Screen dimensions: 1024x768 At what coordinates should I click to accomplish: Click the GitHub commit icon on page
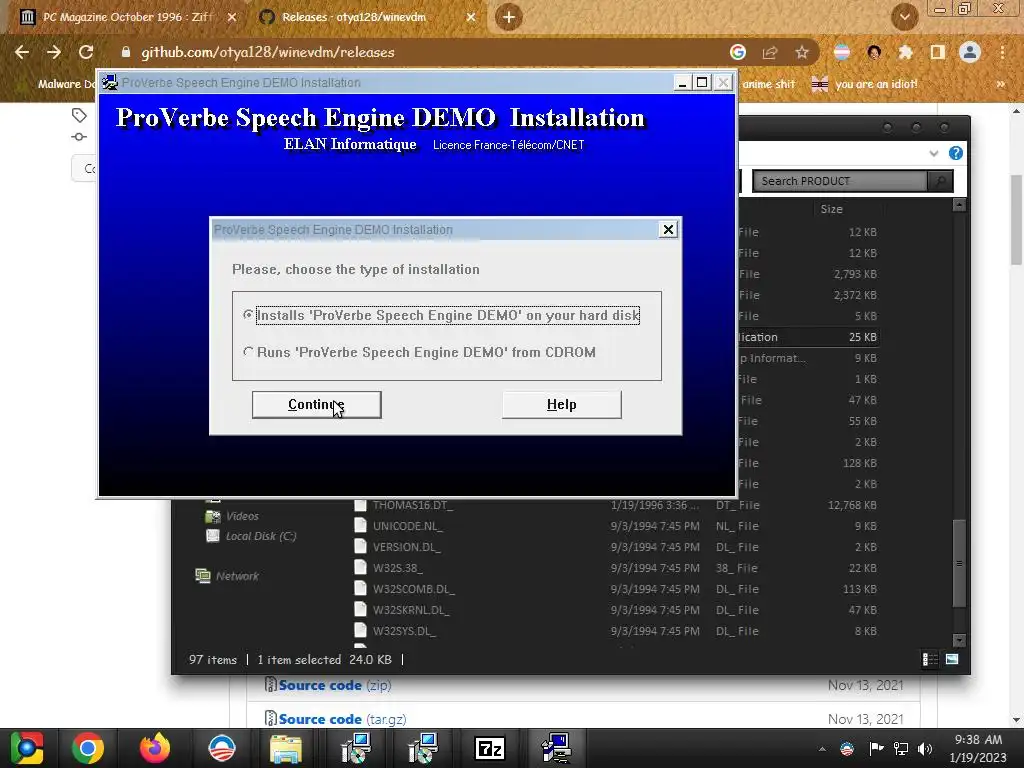[x=79, y=136]
